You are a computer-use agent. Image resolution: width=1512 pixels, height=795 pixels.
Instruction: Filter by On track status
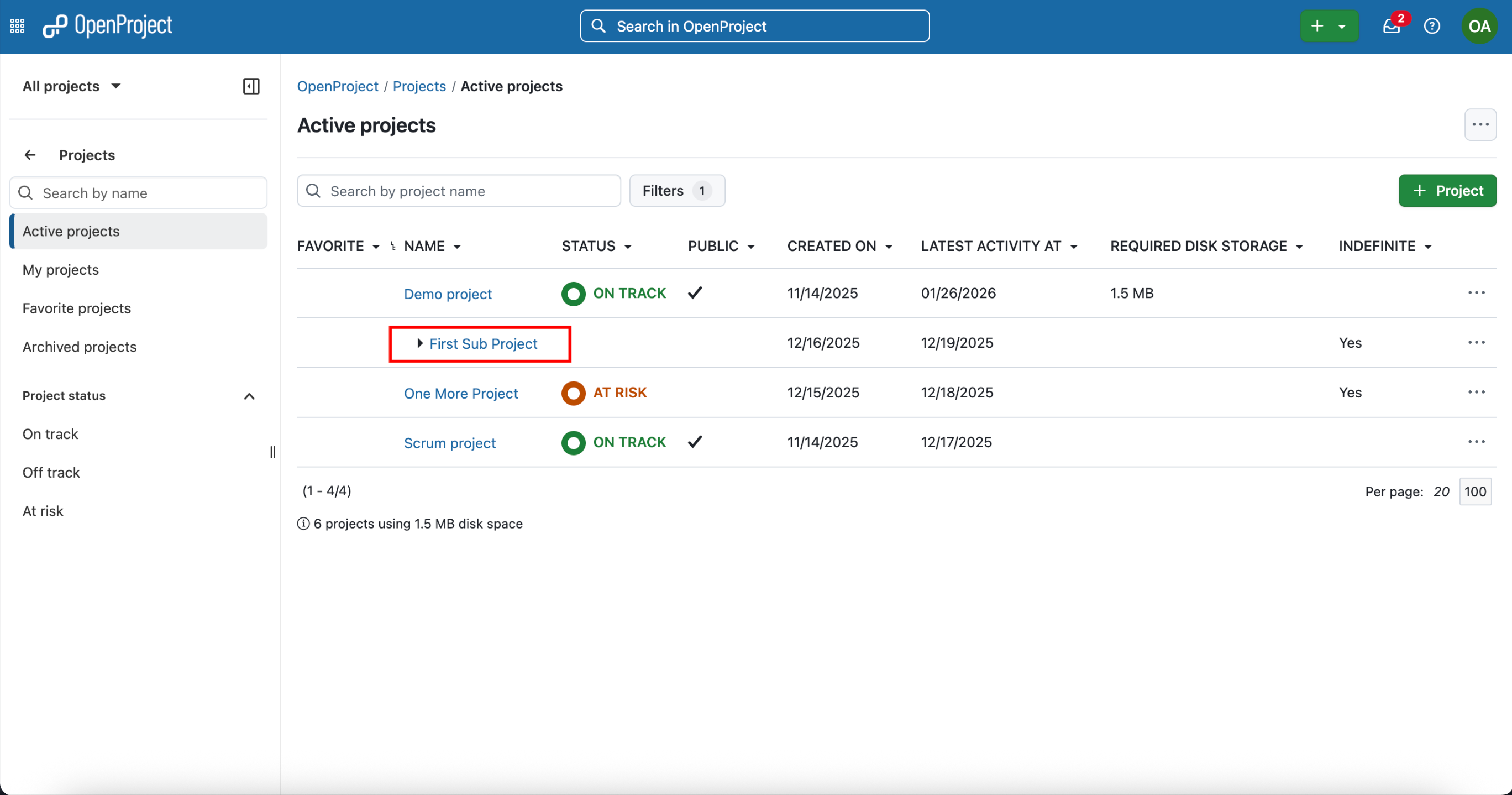coord(139,435)
